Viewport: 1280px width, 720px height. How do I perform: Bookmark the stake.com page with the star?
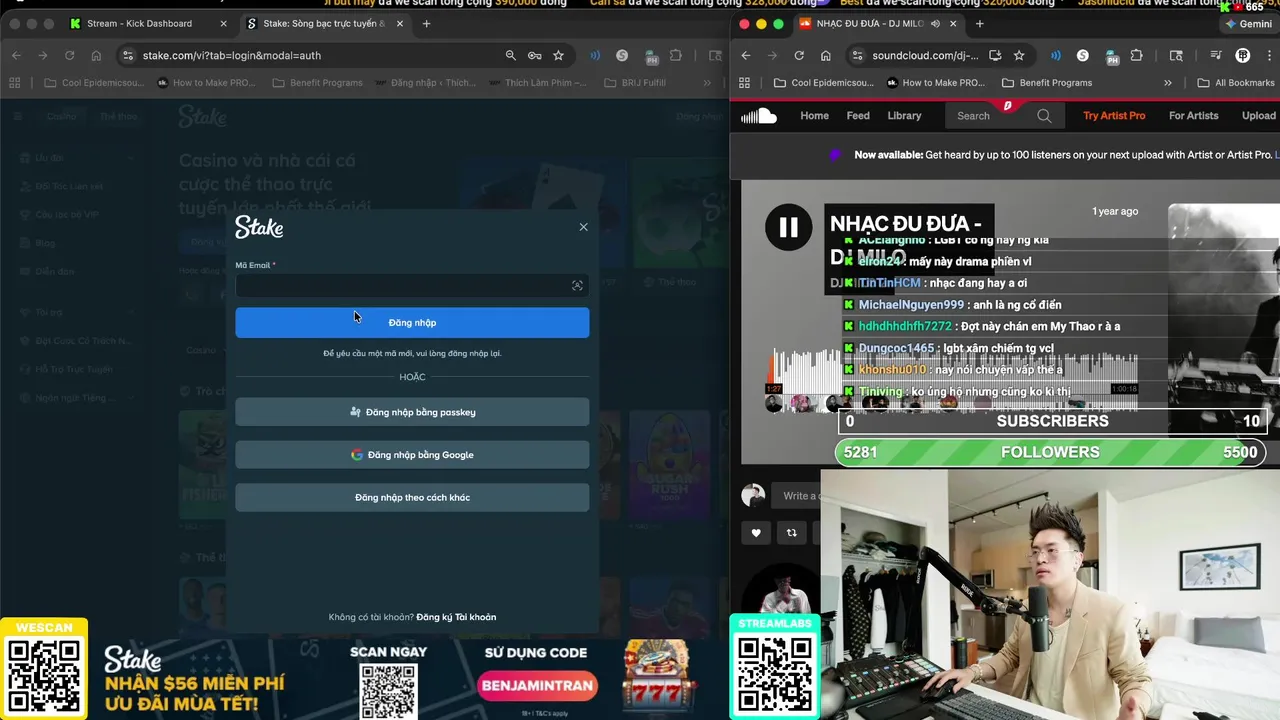point(558,55)
